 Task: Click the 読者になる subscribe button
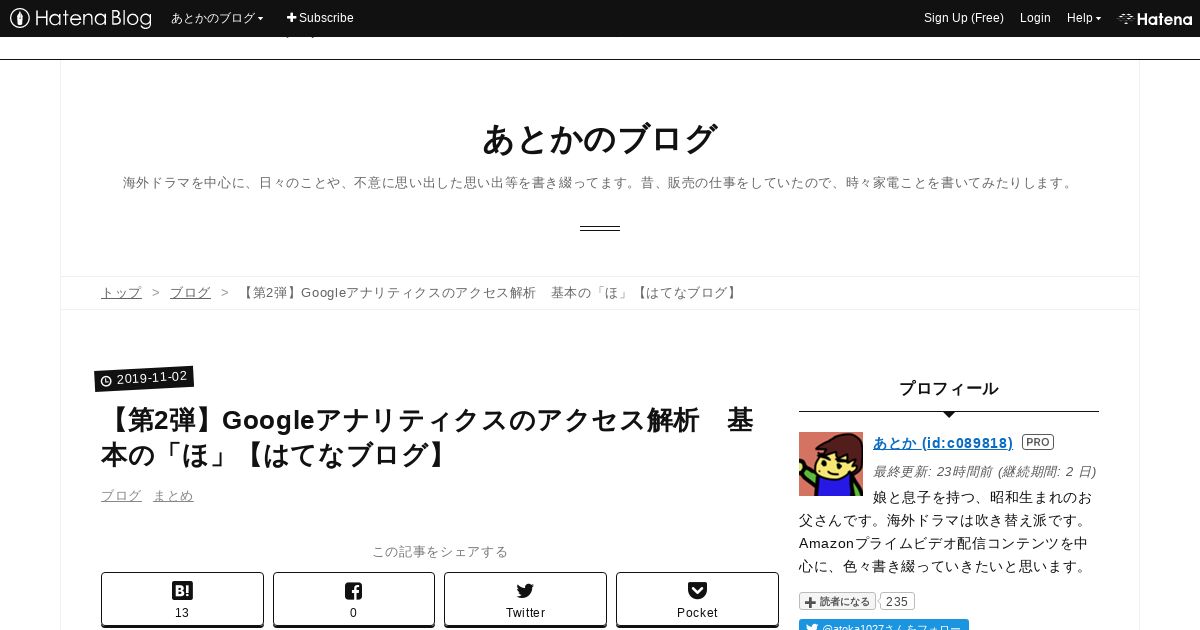[x=837, y=601]
